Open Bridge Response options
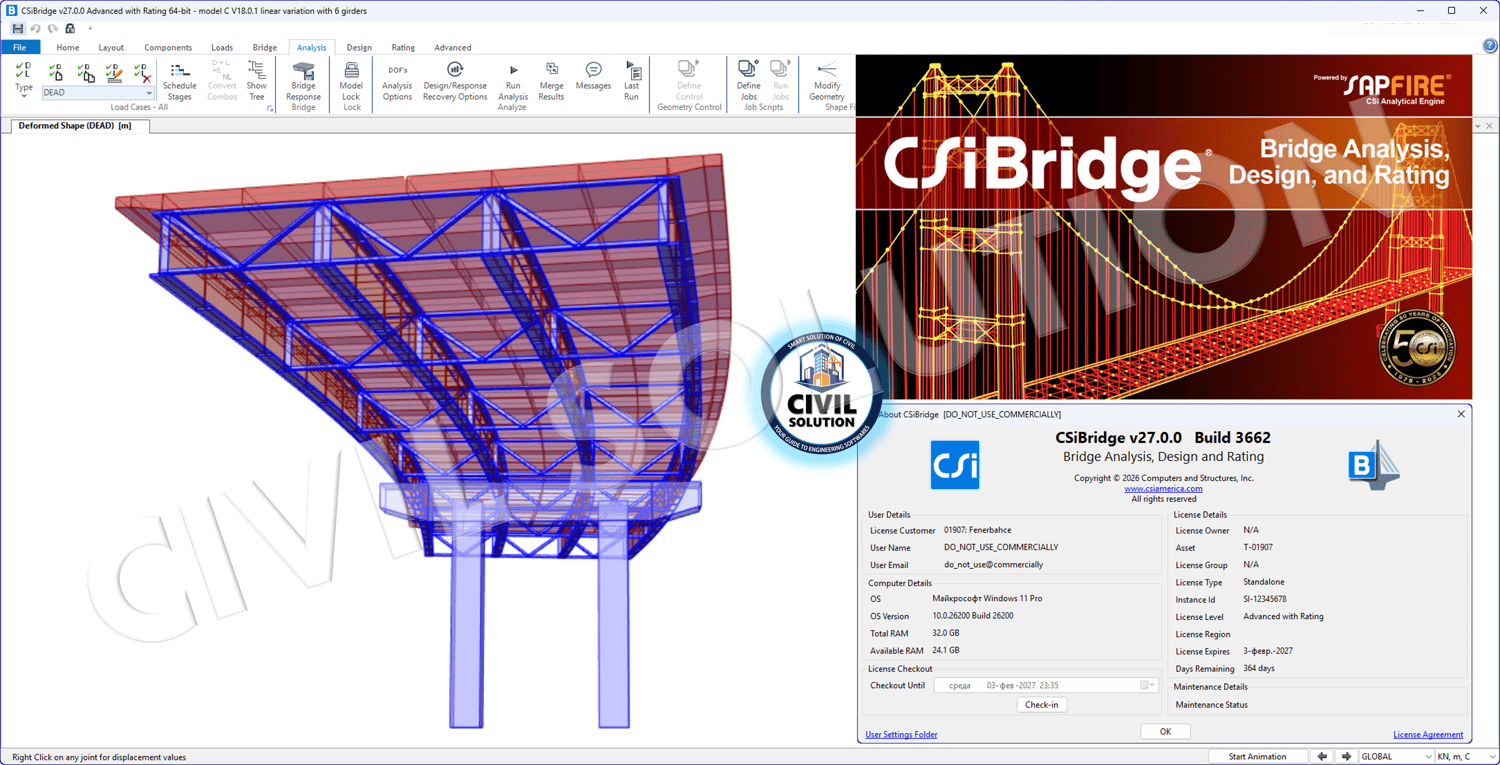 [303, 81]
